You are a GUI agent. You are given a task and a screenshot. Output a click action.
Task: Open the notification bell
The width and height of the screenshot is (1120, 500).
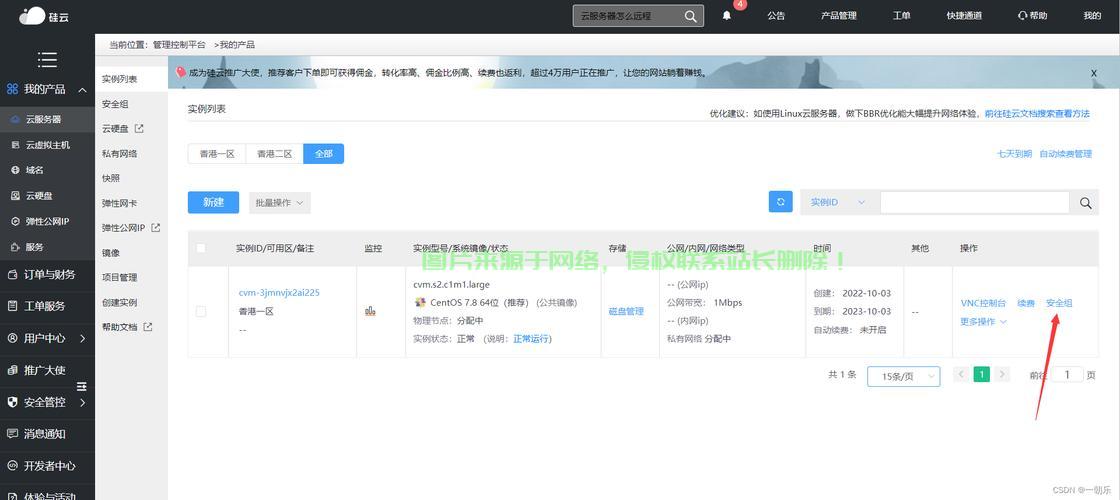click(x=726, y=16)
